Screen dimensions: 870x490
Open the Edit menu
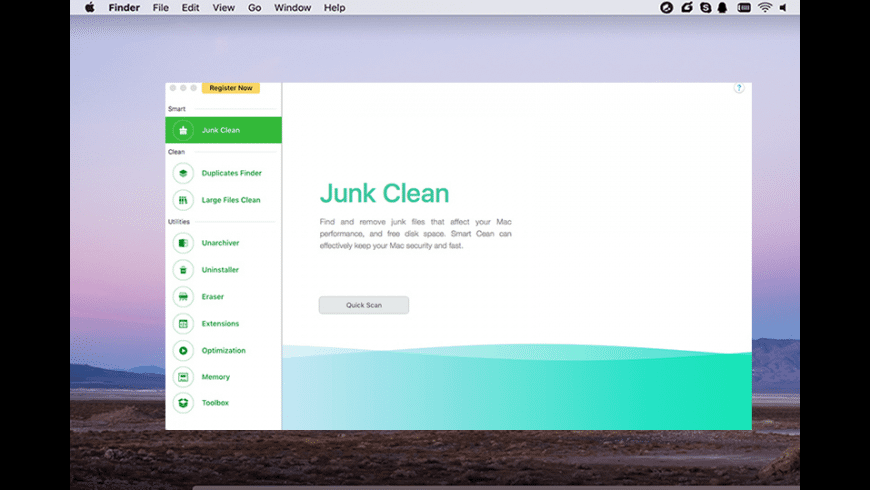tap(190, 8)
